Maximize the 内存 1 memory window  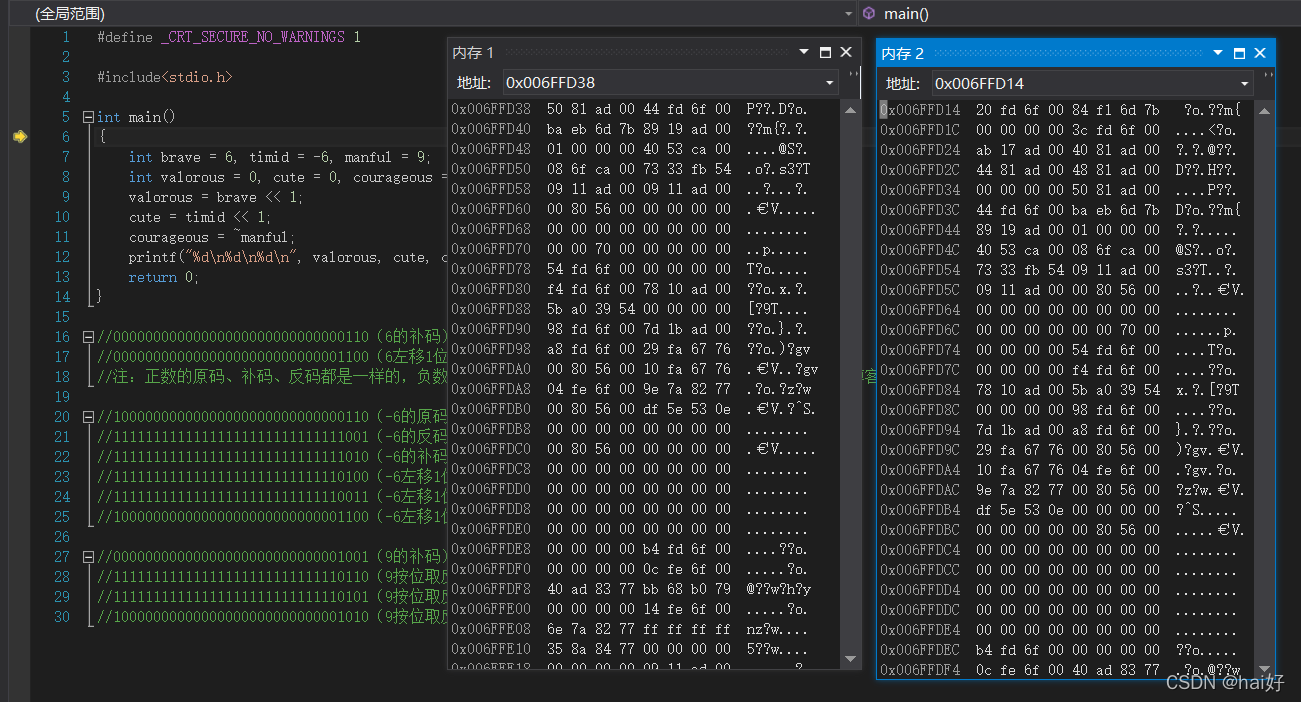(825, 53)
